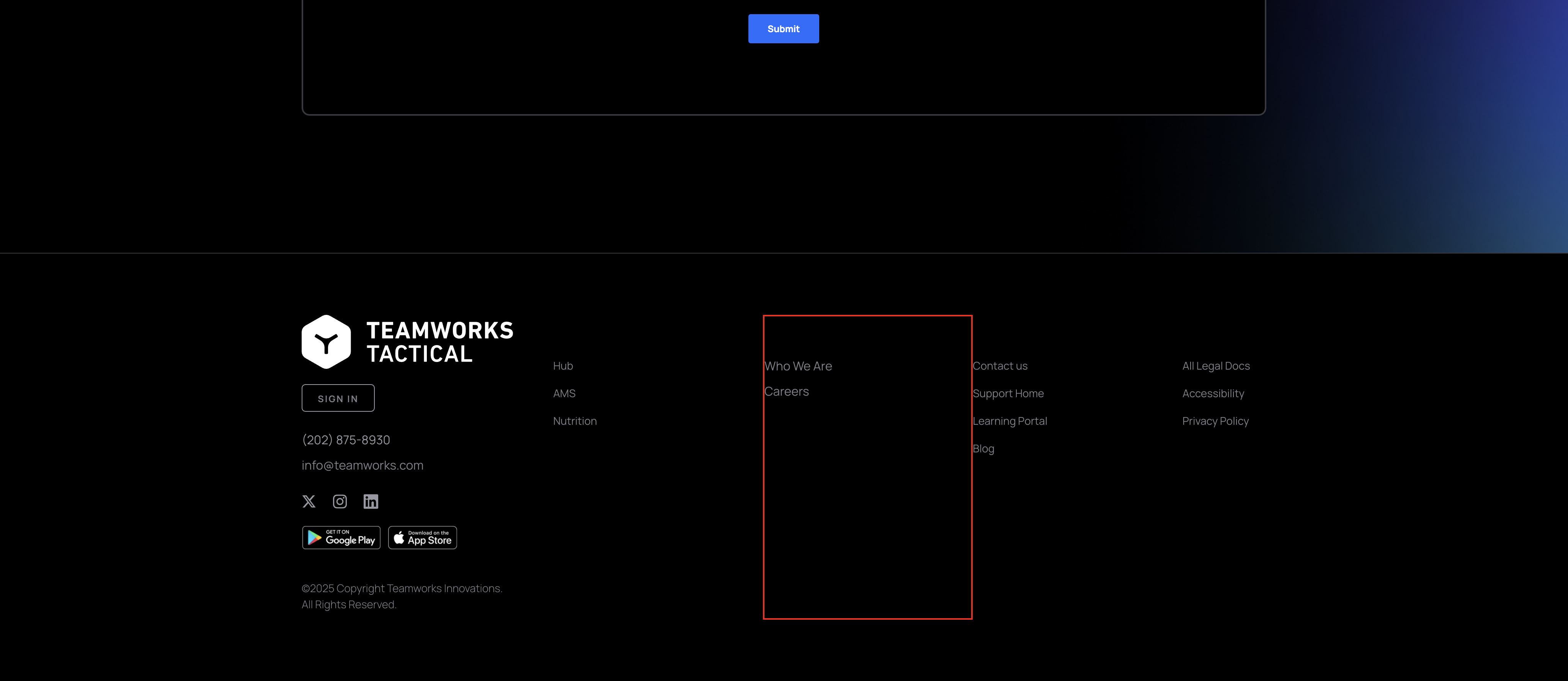Click the Apple App Store badge
The image size is (1568, 681).
click(x=423, y=538)
